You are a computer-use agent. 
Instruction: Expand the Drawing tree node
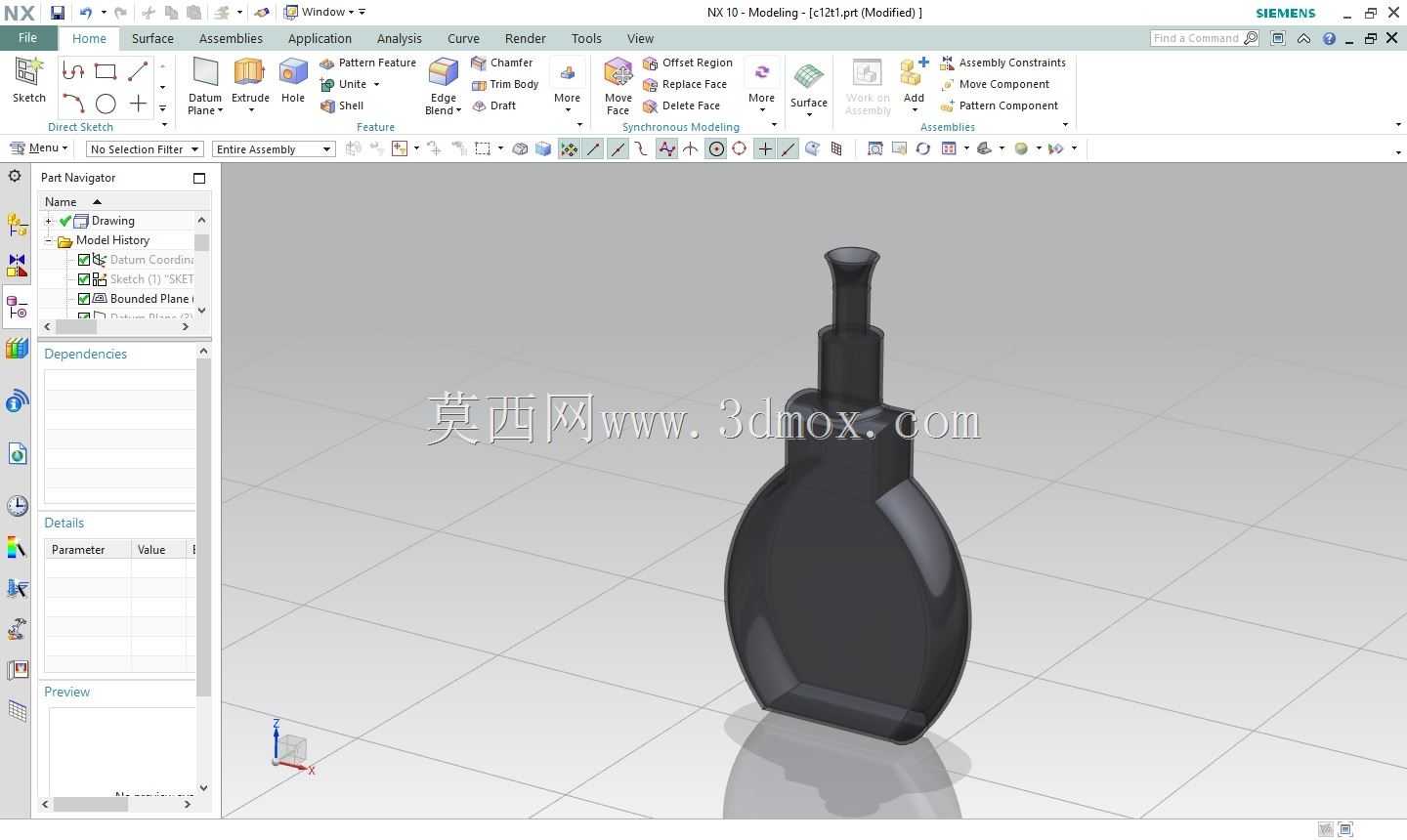click(49, 221)
